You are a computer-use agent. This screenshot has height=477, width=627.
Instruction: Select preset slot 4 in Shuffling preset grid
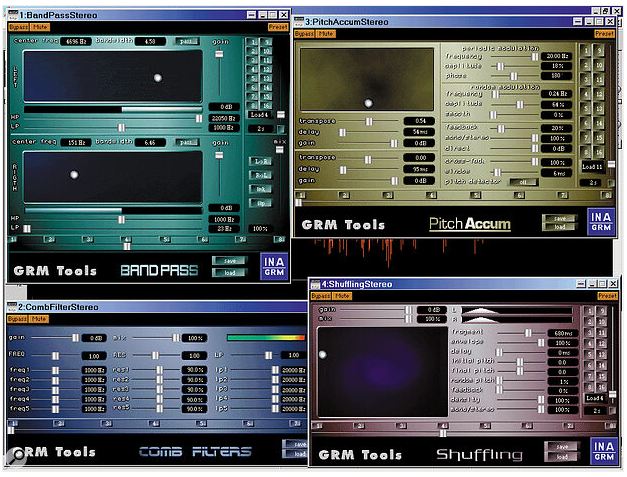pyautogui.click(x=589, y=343)
